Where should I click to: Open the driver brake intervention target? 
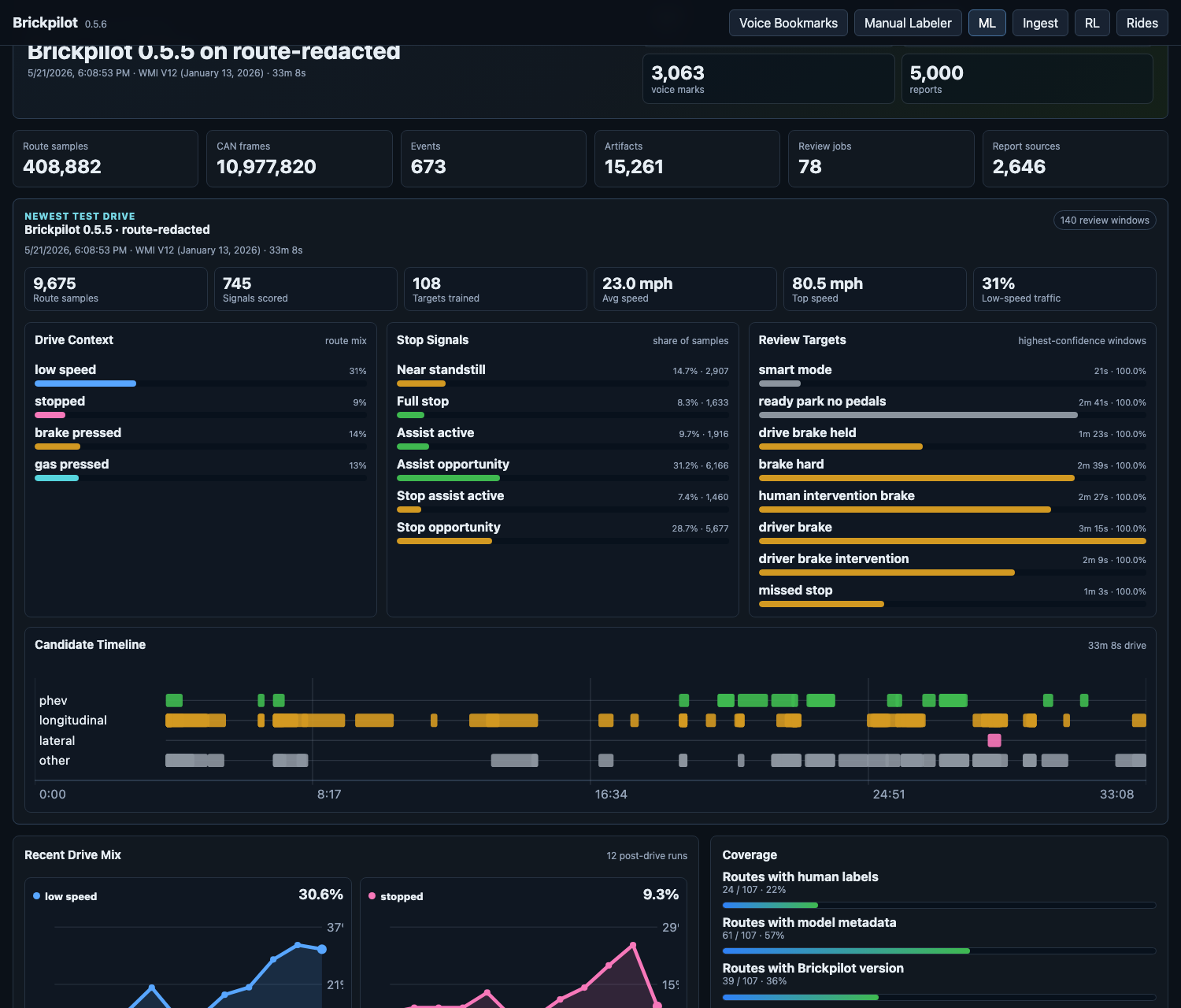[x=952, y=564]
